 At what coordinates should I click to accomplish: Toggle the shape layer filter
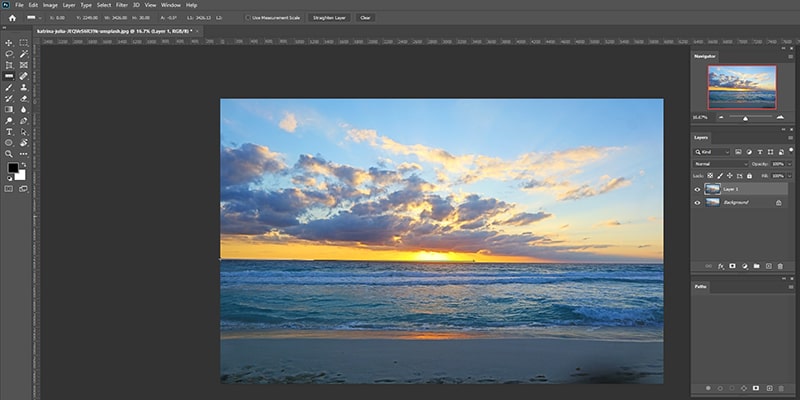point(770,152)
